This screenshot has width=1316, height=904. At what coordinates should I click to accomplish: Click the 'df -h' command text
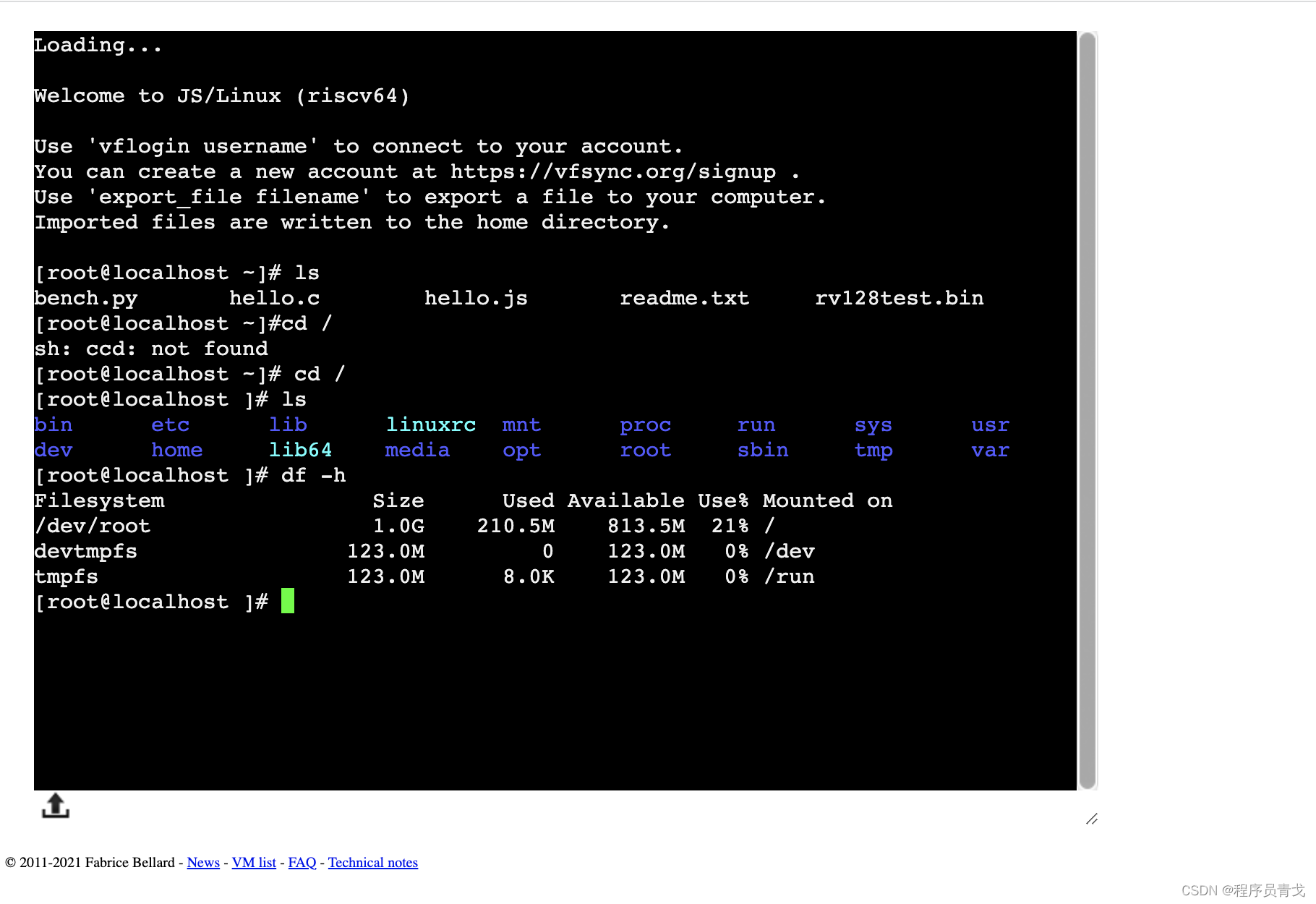pos(314,475)
